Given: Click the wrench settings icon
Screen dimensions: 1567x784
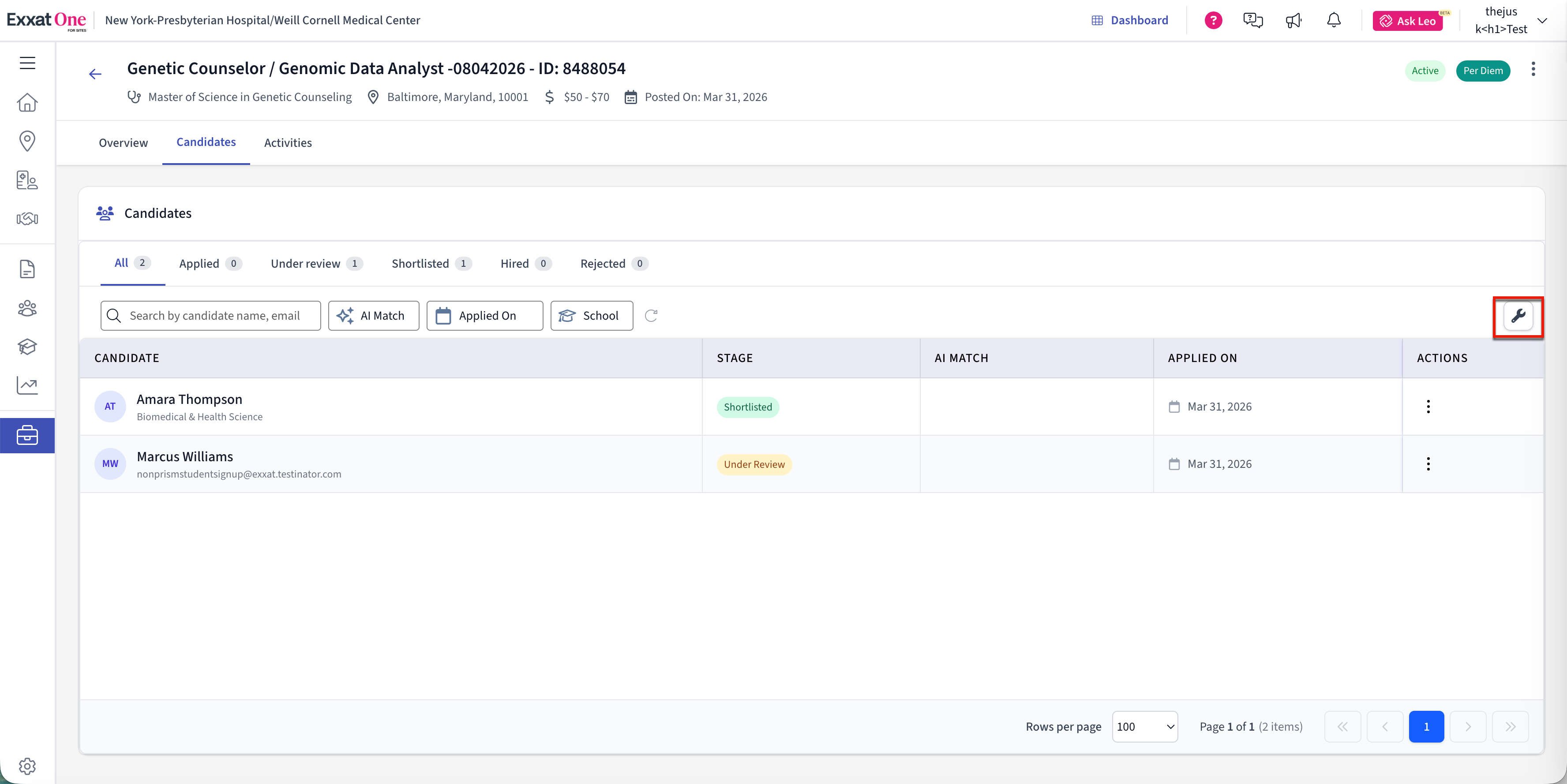Looking at the screenshot, I should click(1518, 316).
